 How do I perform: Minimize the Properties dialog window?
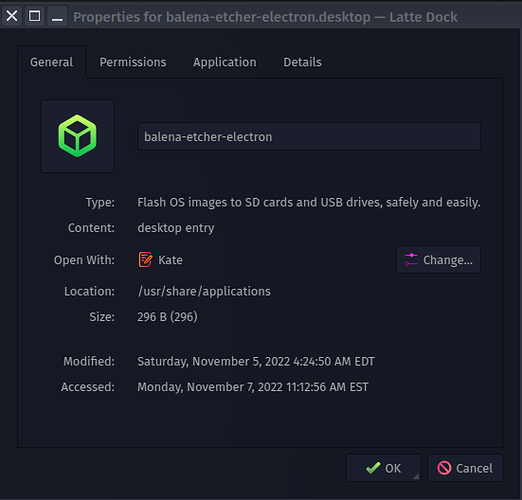pos(57,16)
